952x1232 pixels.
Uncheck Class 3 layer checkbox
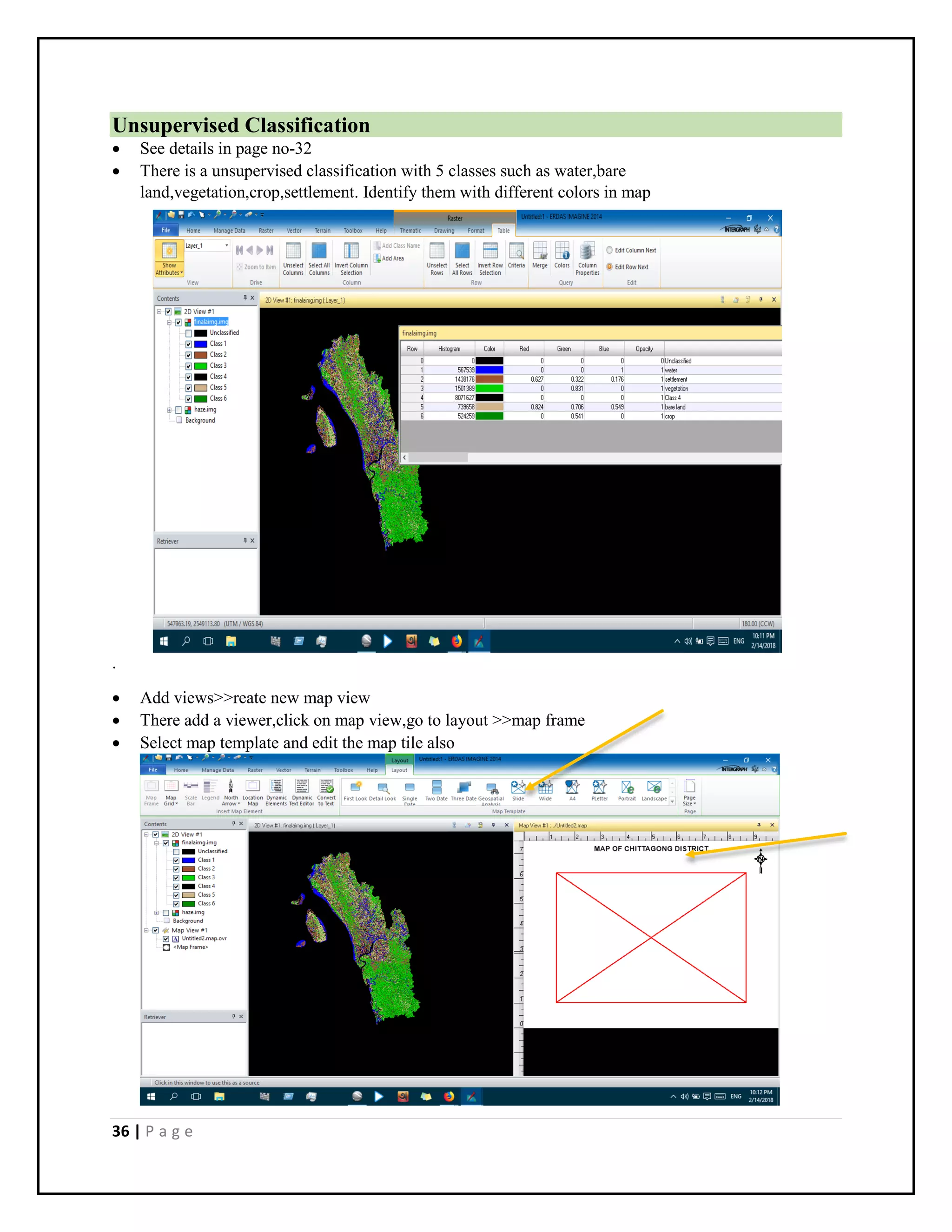coord(189,366)
